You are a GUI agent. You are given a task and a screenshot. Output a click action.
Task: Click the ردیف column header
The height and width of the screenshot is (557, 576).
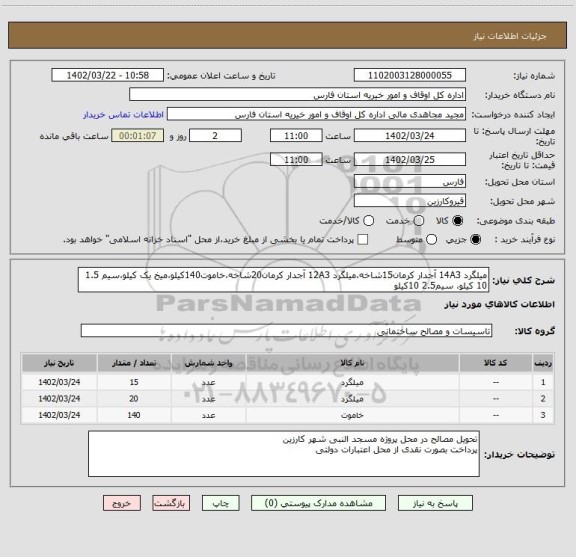[543, 363]
